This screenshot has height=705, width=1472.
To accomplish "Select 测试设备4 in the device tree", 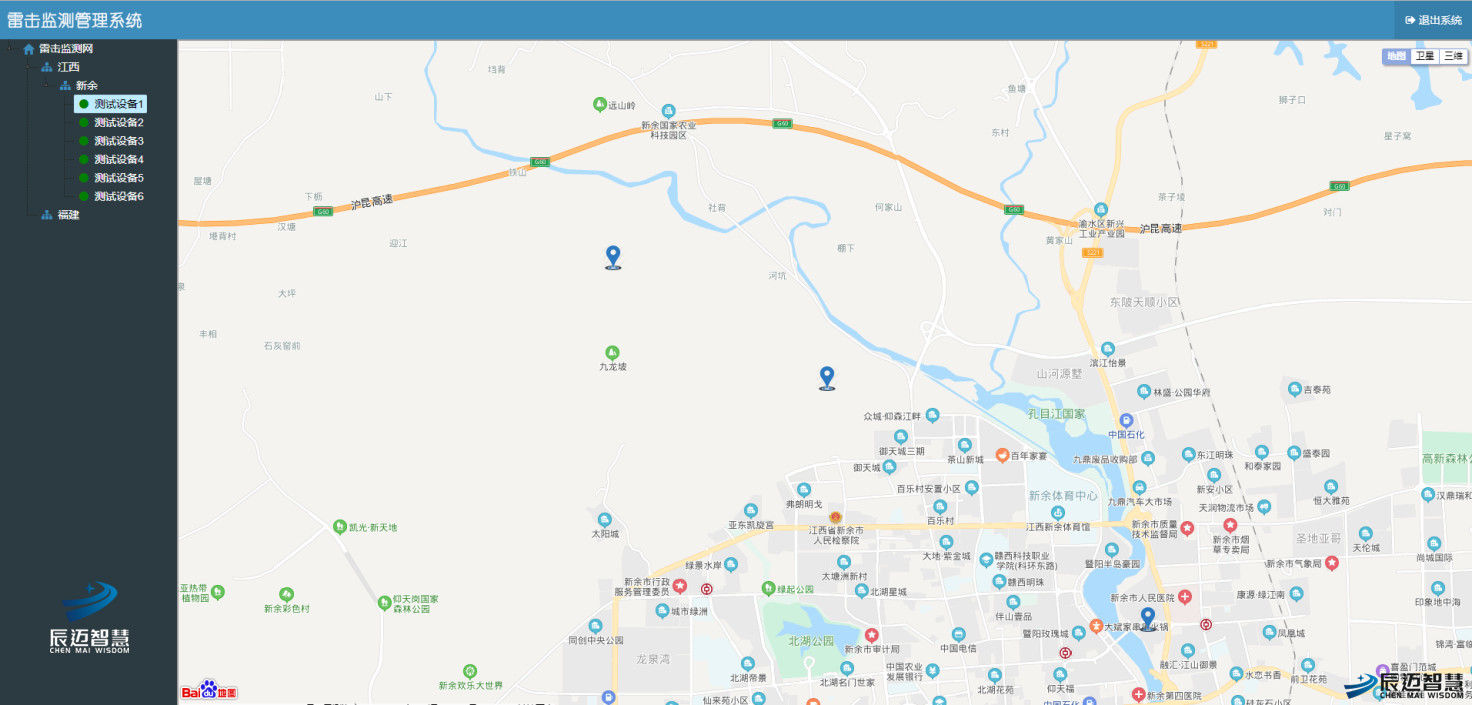I will pyautogui.click(x=119, y=159).
